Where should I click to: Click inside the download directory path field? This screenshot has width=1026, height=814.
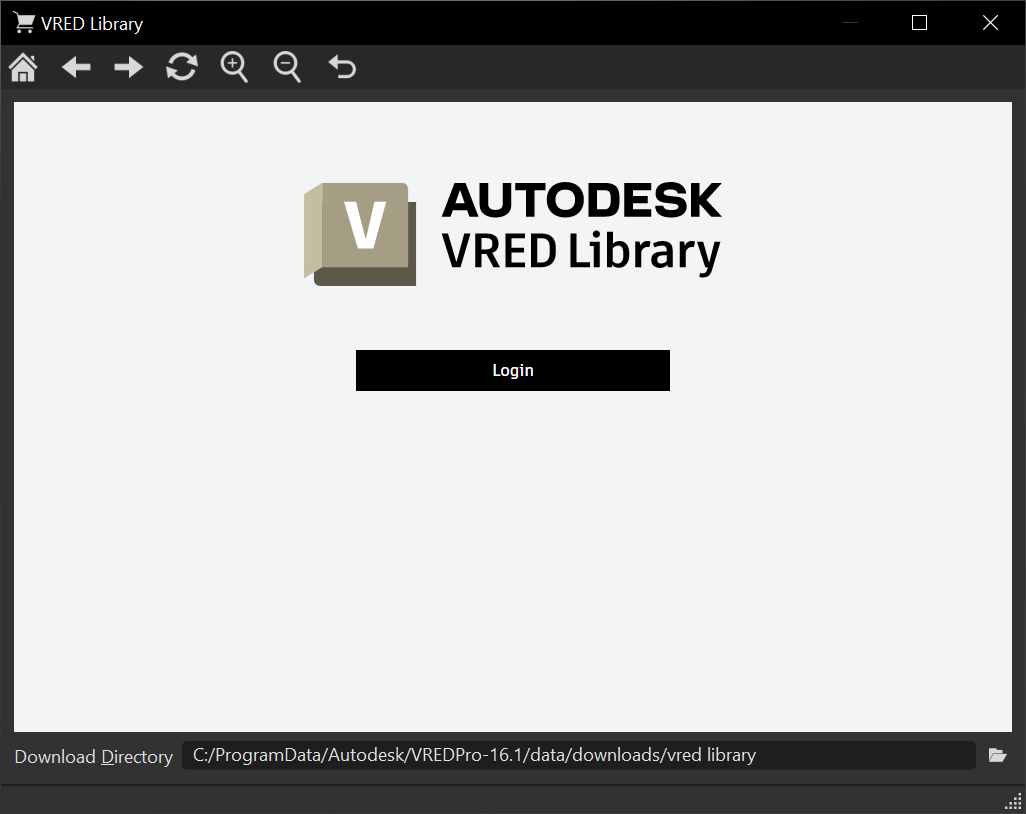coord(580,755)
